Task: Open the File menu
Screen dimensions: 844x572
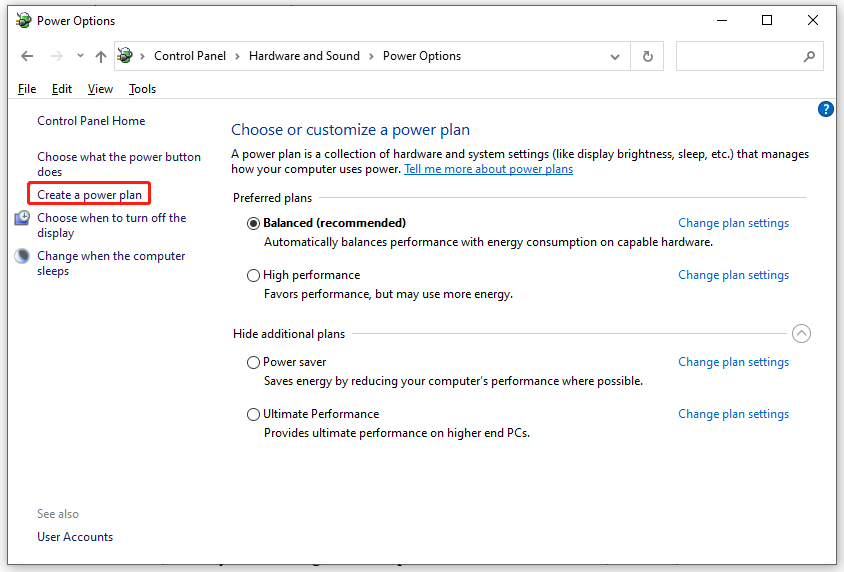Action: 27,89
